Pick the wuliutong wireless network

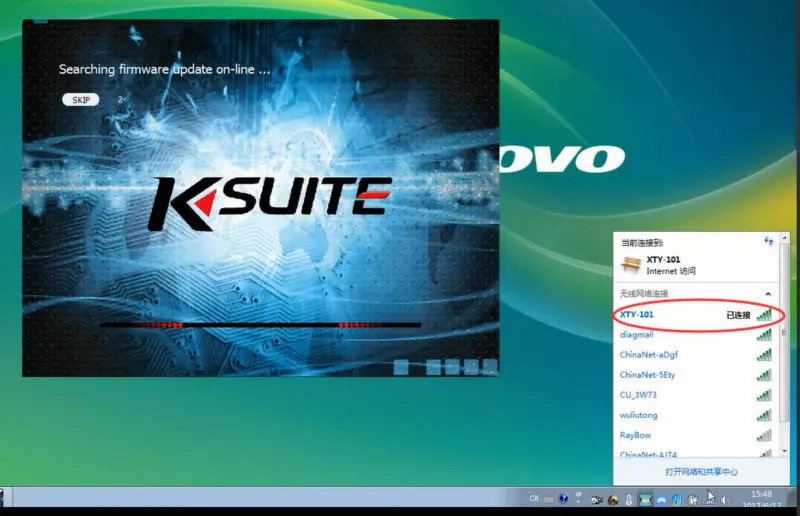point(696,415)
